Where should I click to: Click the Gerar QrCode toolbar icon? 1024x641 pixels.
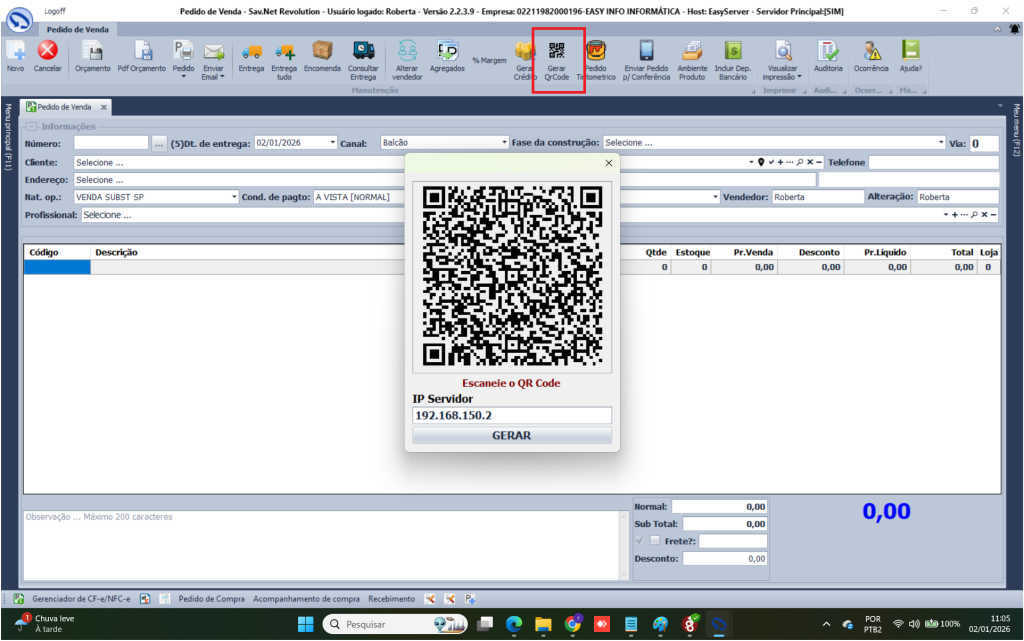pos(557,51)
